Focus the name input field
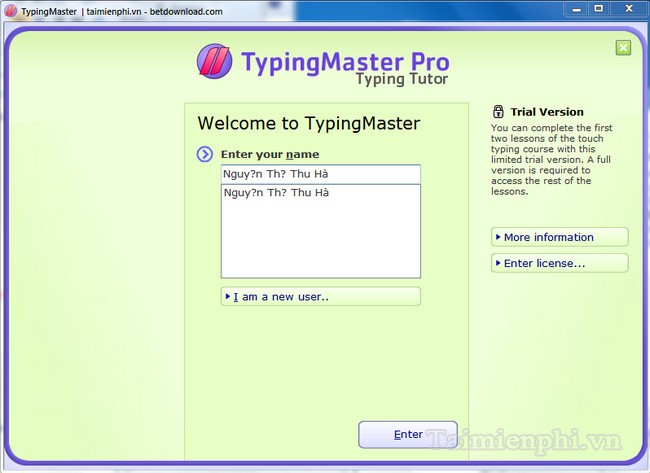This screenshot has height=473, width=650. (x=321, y=174)
